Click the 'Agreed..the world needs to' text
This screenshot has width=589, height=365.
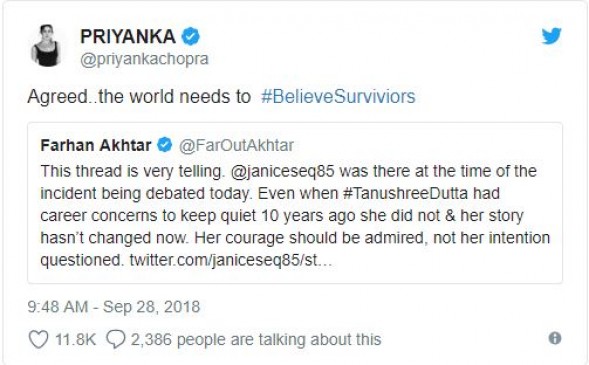tap(139, 97)
